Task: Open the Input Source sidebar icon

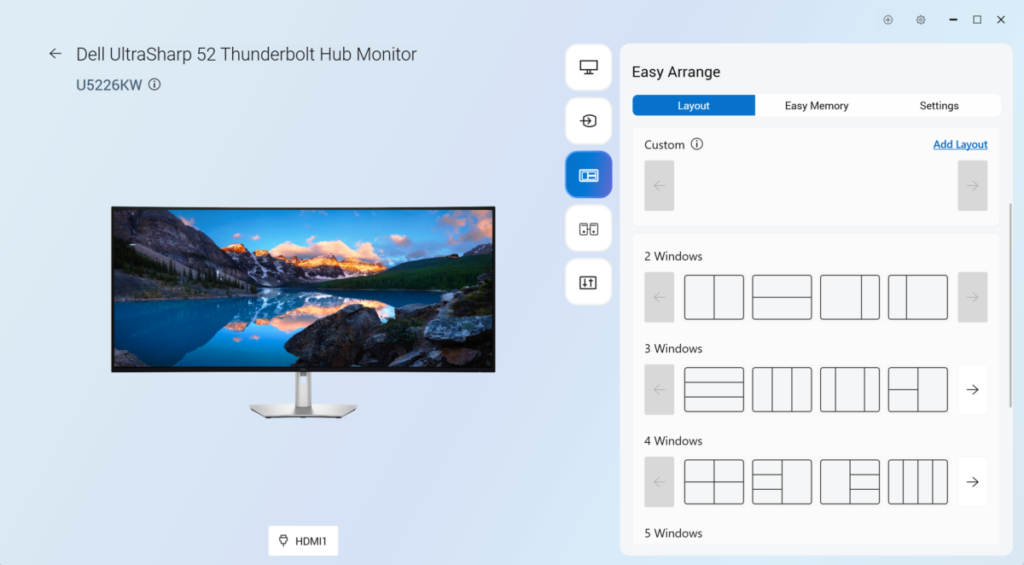Action: click(588, 121)
